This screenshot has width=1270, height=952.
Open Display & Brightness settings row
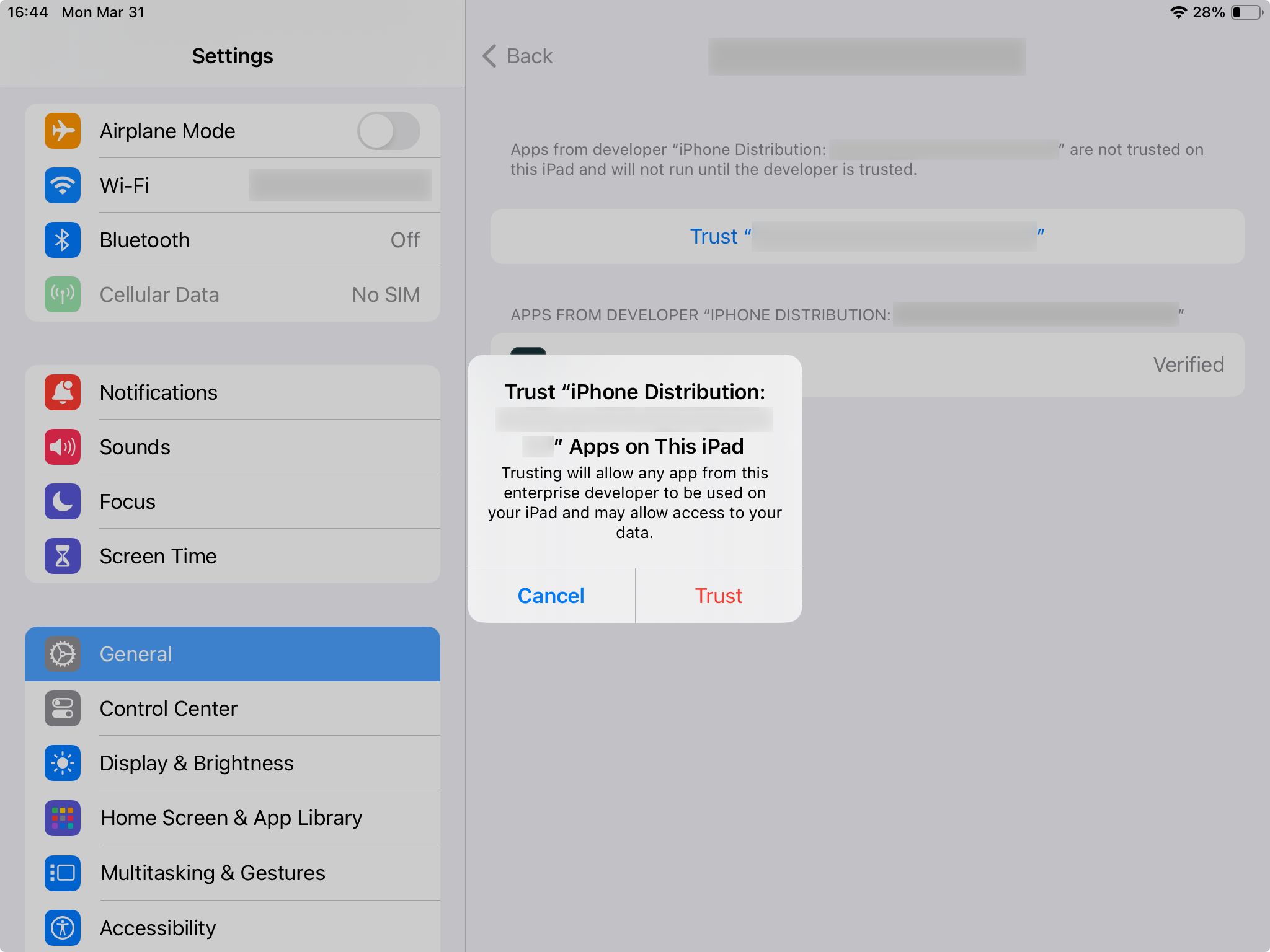click(233, 763)
